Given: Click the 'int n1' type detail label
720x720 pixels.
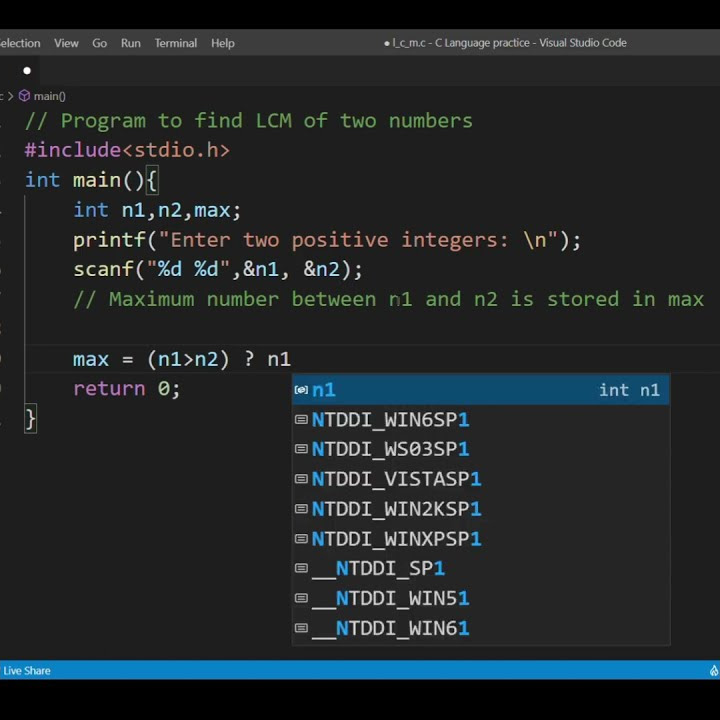Looking at the screenshot, I should 630,390.
